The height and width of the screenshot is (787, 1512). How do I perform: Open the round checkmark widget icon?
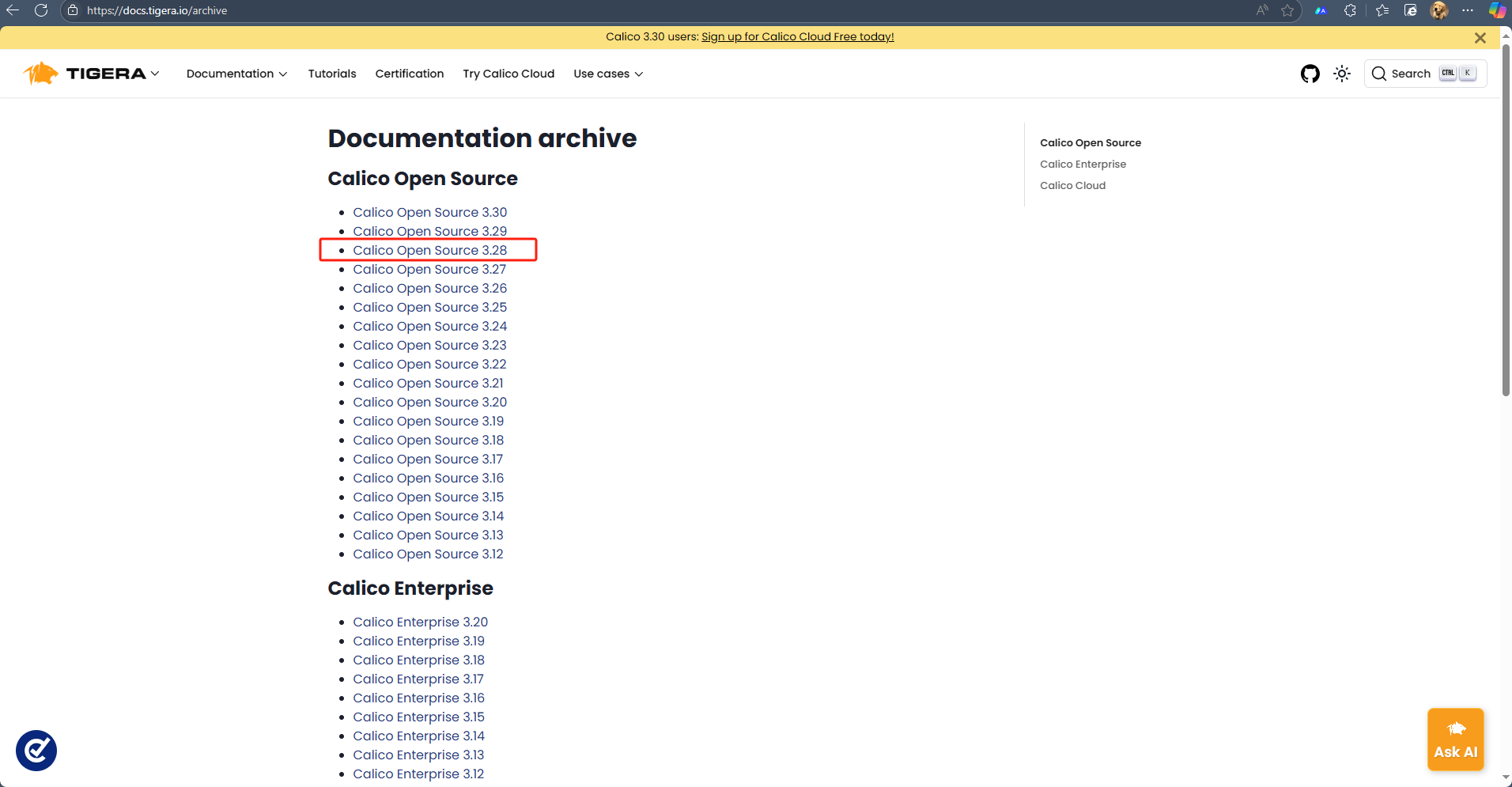coord(36,751)
